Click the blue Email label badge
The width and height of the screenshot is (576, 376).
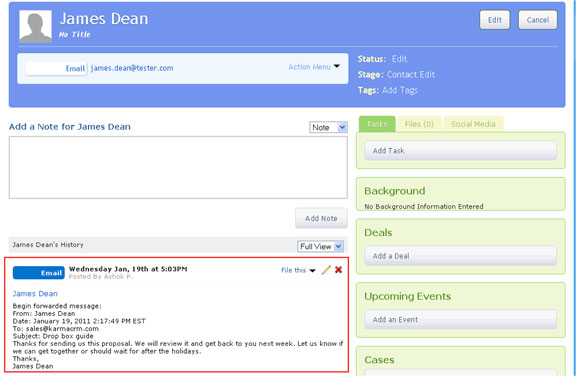tap(39, 273)
